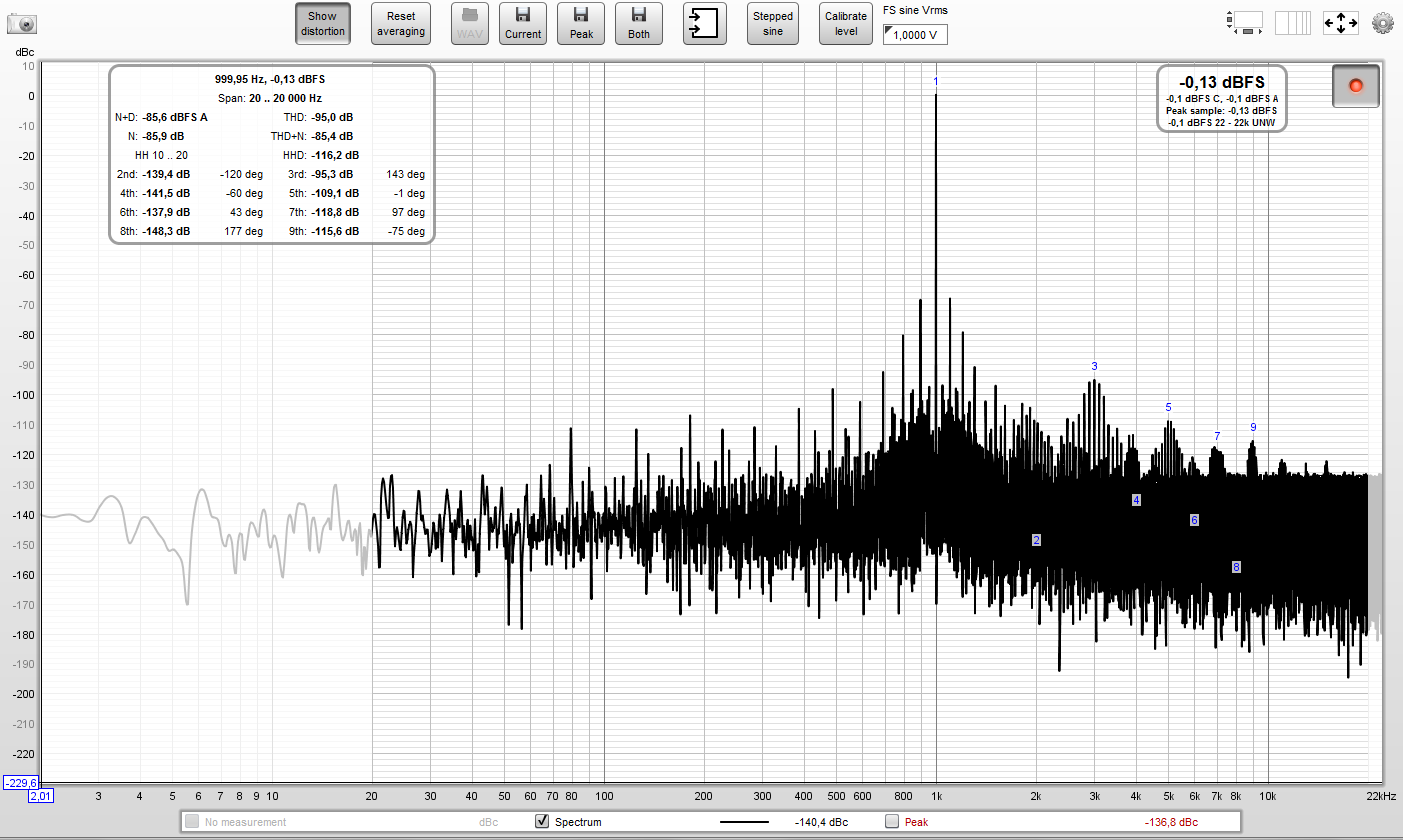The width and height of the screenshot is (1403, 840).
Task: Click the -229,6 Y-axis limit field
Action: pyautogui.click(x=20, y=783)
